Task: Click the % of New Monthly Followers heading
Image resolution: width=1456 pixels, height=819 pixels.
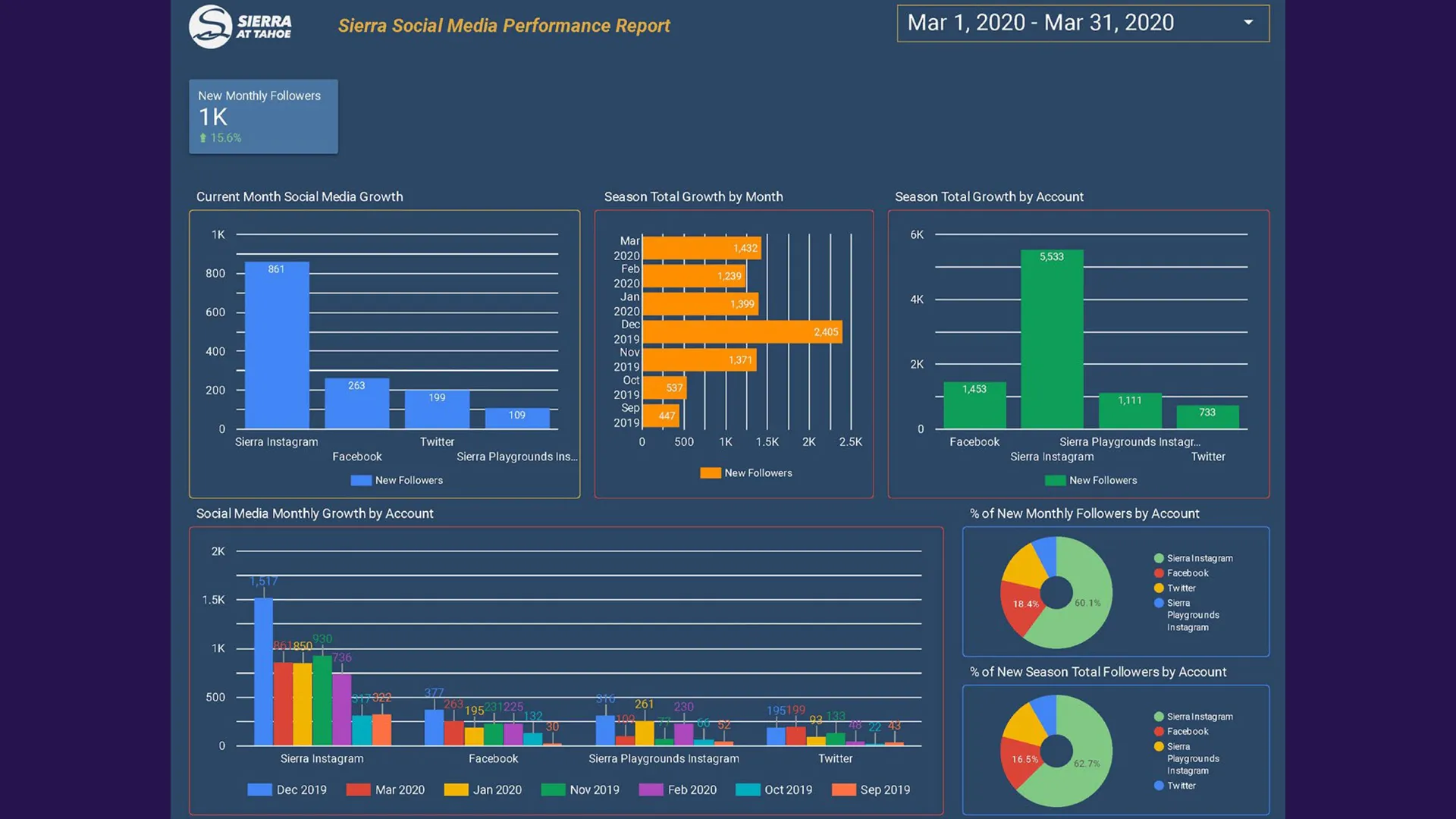Action: point(1084,513)
